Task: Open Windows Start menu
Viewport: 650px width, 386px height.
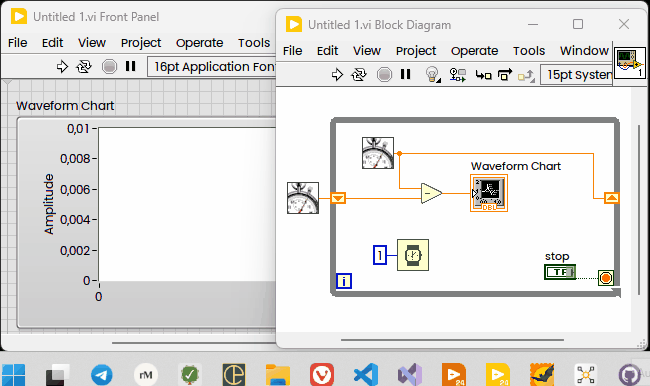Action: (13, 375)
